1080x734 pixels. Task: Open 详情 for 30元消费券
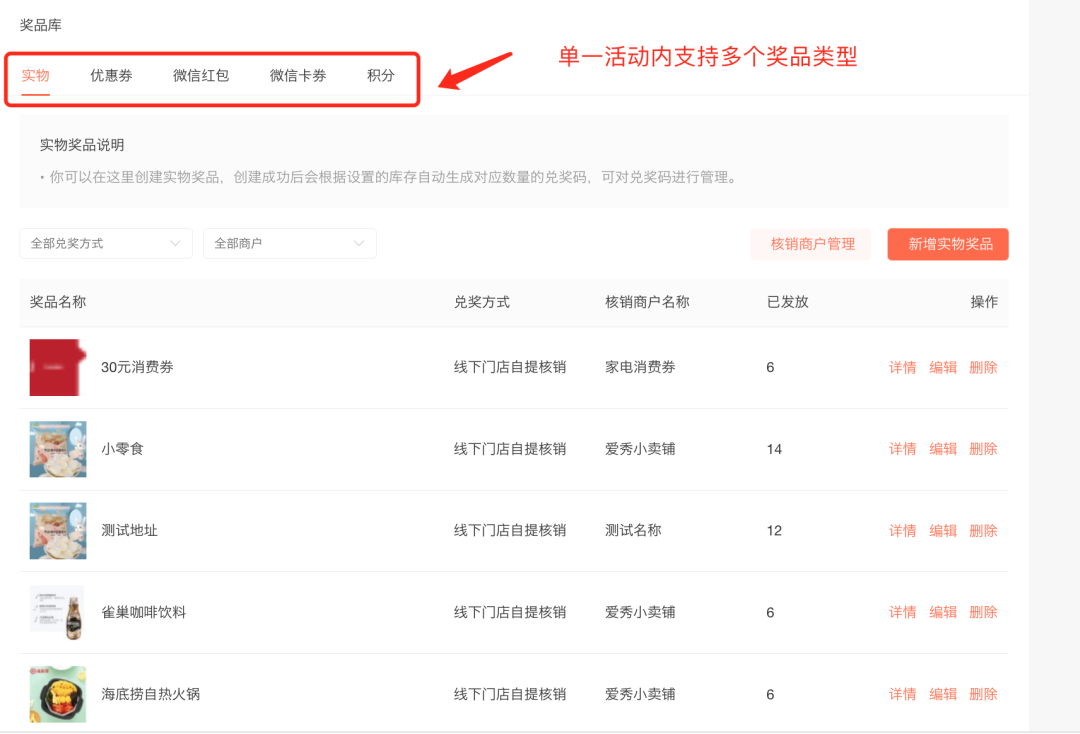(x=901, y=367)
